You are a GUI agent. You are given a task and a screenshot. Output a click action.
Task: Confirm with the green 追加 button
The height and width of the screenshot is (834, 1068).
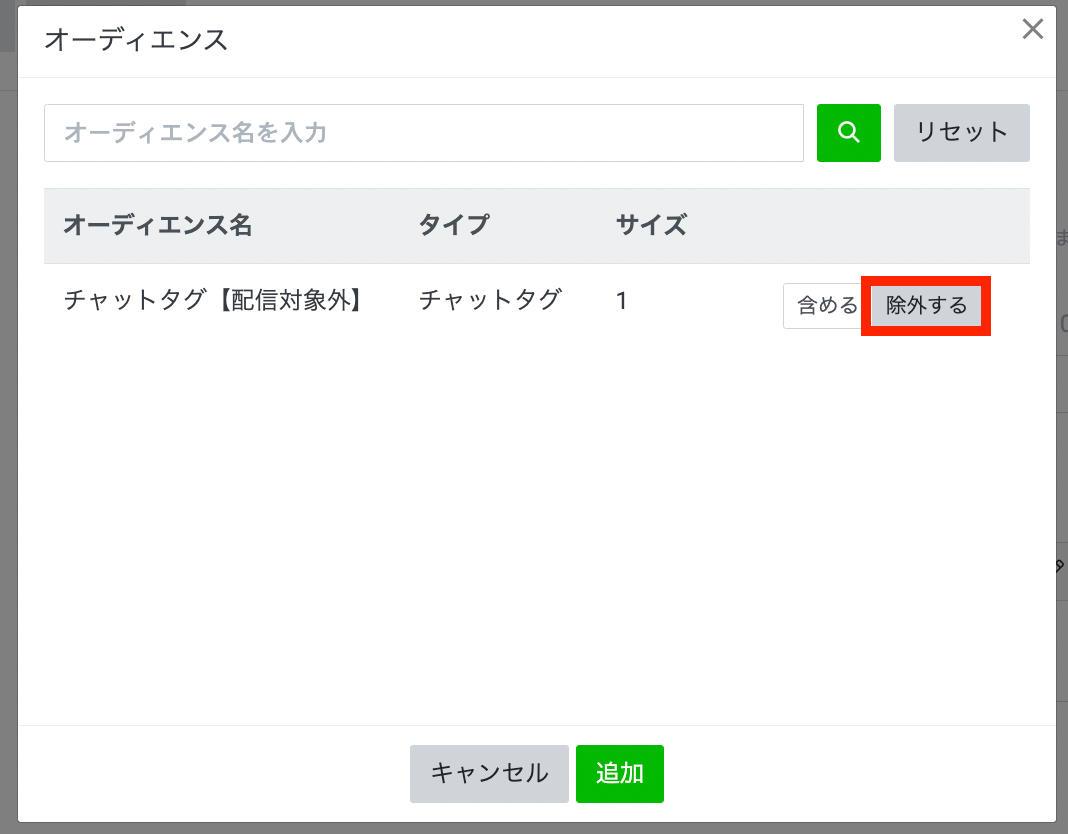(619, 773)
